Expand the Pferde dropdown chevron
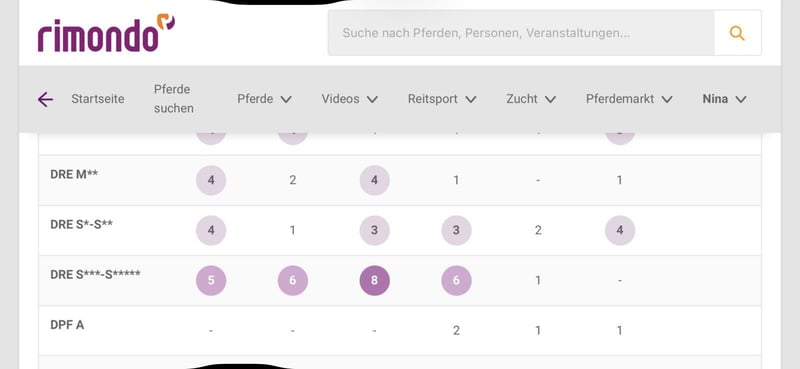800x369 pixels. coord(286,100)
